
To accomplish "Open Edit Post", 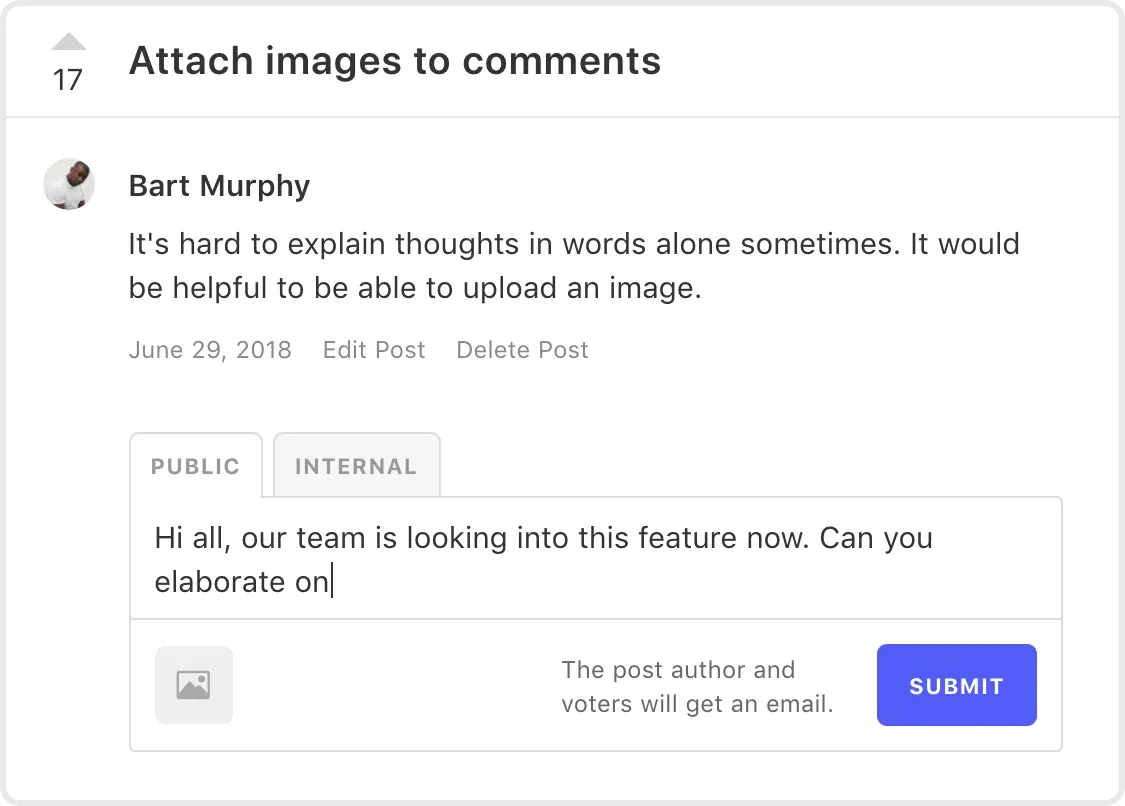I will (373, 349).
